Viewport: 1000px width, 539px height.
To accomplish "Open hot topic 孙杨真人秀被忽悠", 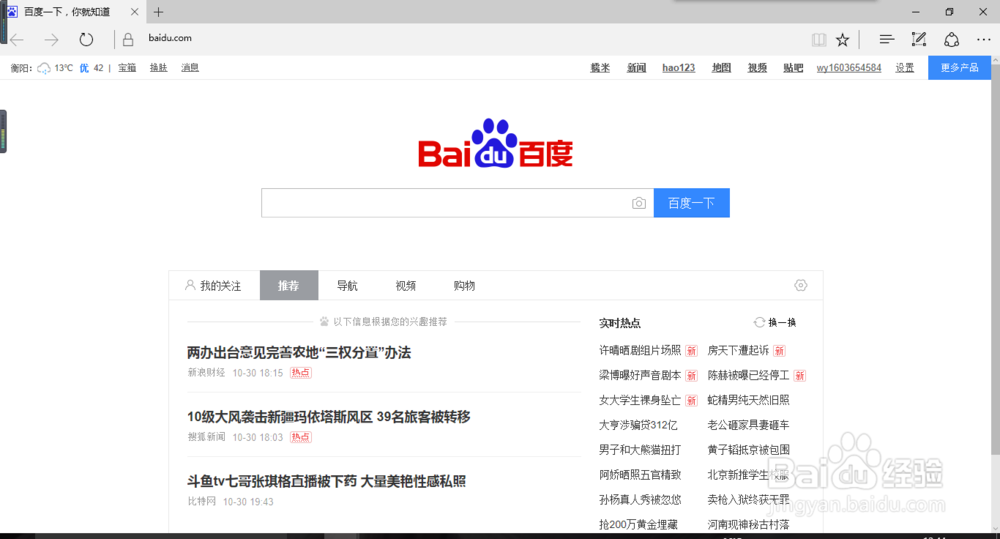I will (x=640, y=499).
